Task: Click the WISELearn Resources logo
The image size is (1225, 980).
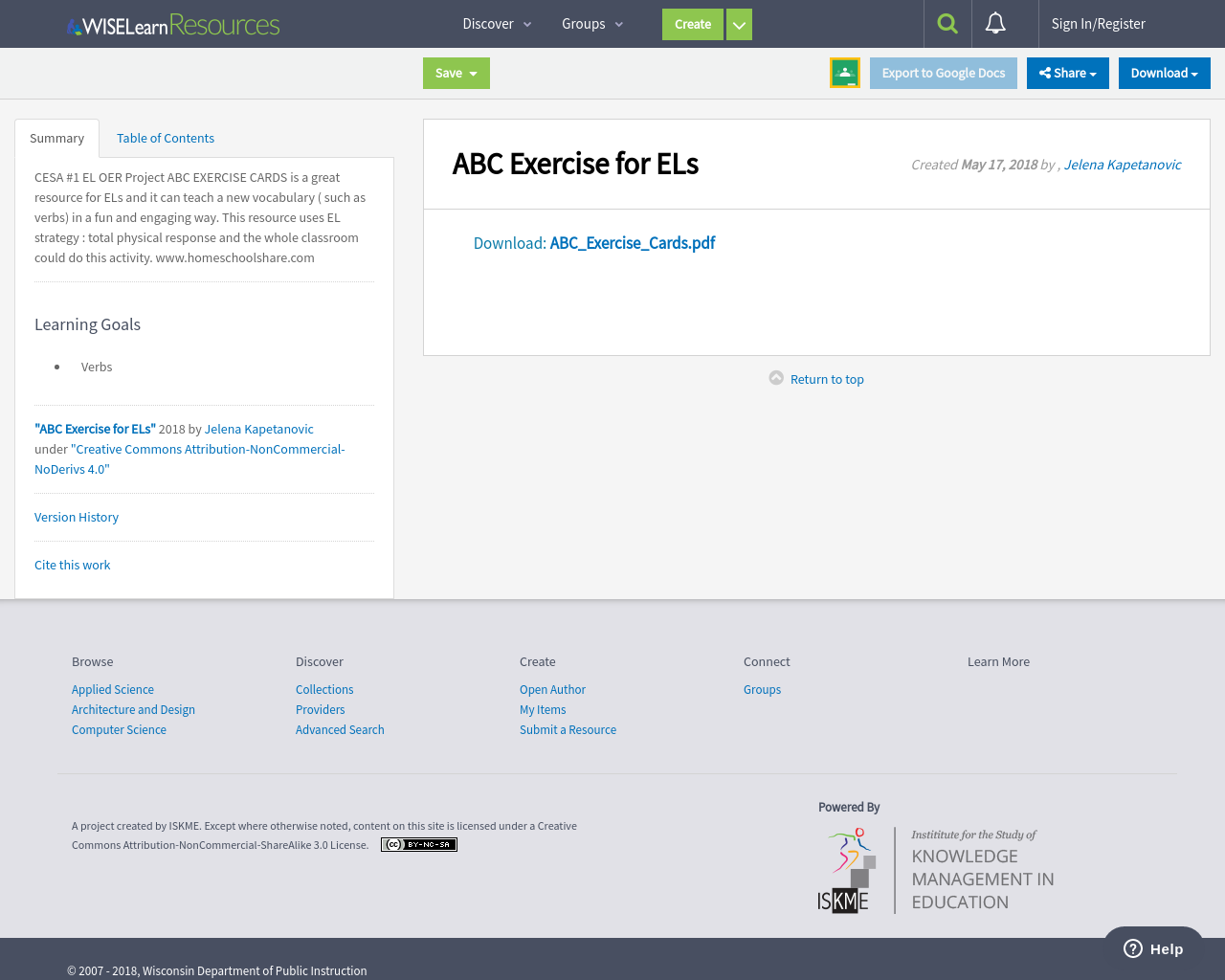Action: pos(172,24)
